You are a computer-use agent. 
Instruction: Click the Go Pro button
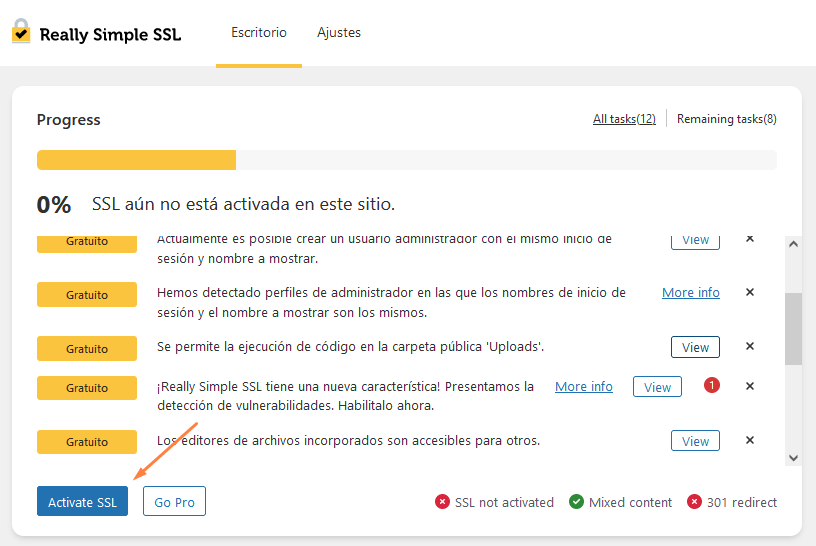click(174, 502)
